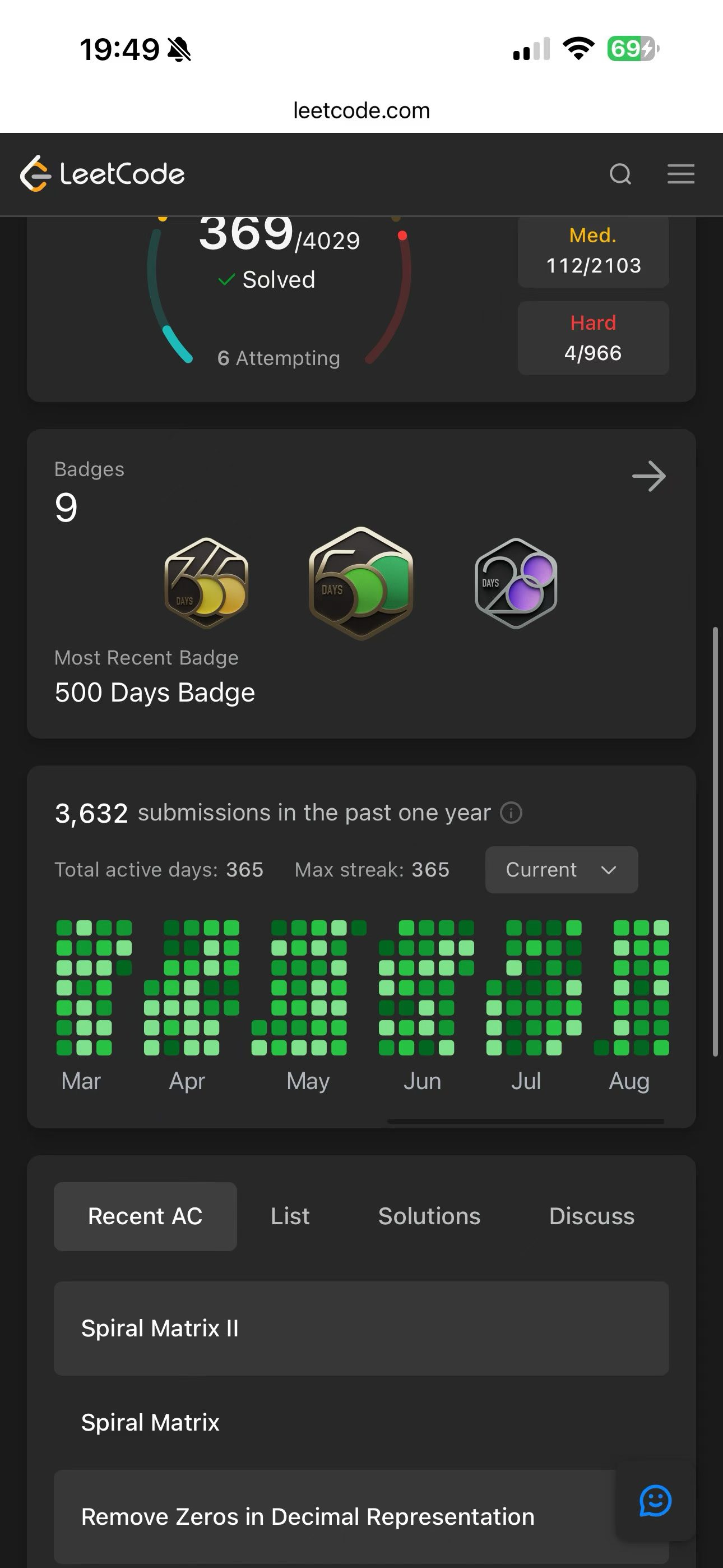Click the submissions info icon
The height and width of the screenshot is (1568, 723).
pyautogui.click(x=511, y=813)
